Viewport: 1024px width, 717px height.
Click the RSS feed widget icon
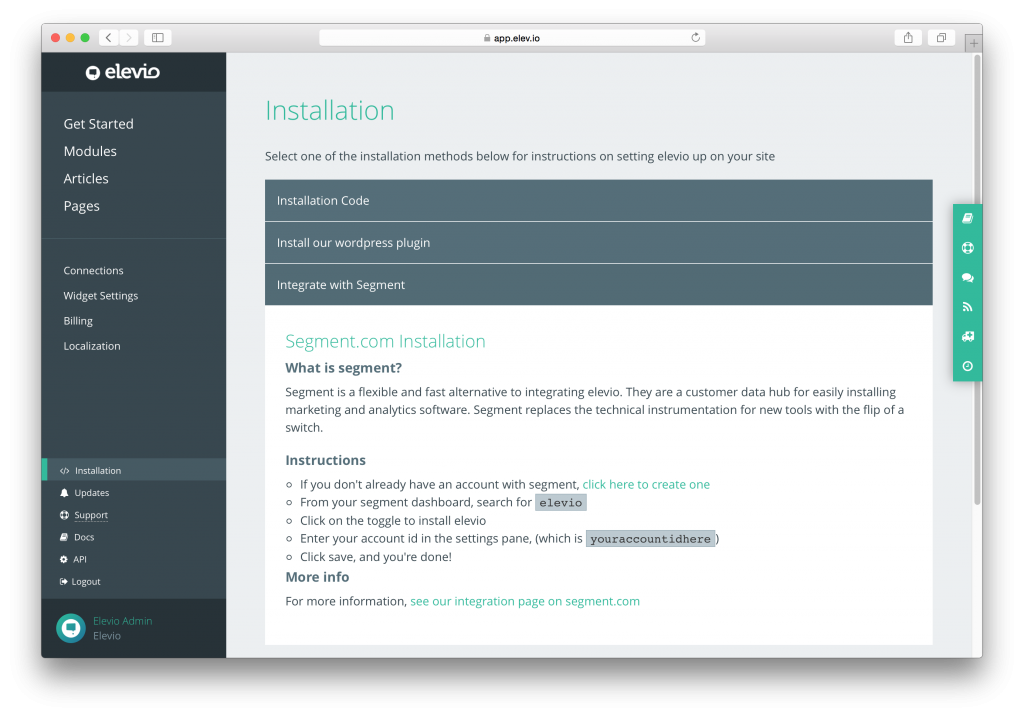967,307
